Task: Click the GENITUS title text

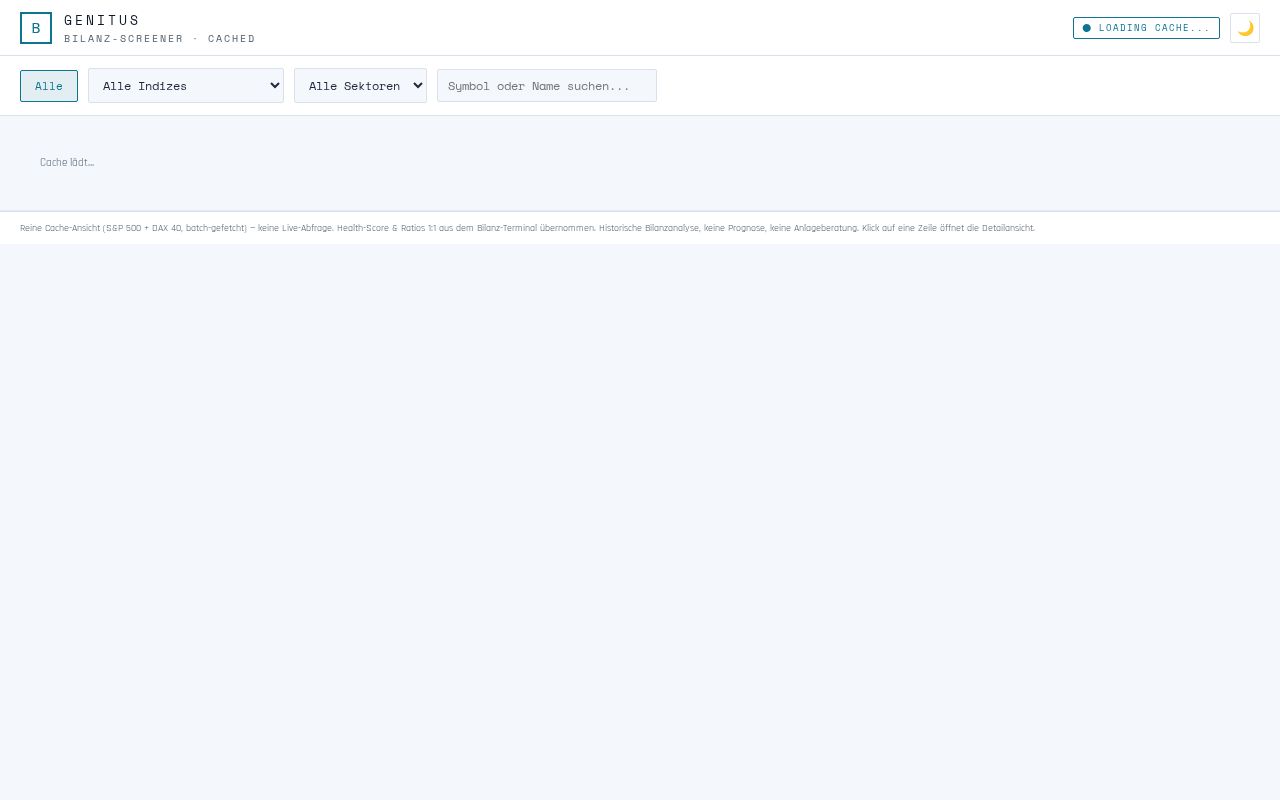Action: point(102,20)
